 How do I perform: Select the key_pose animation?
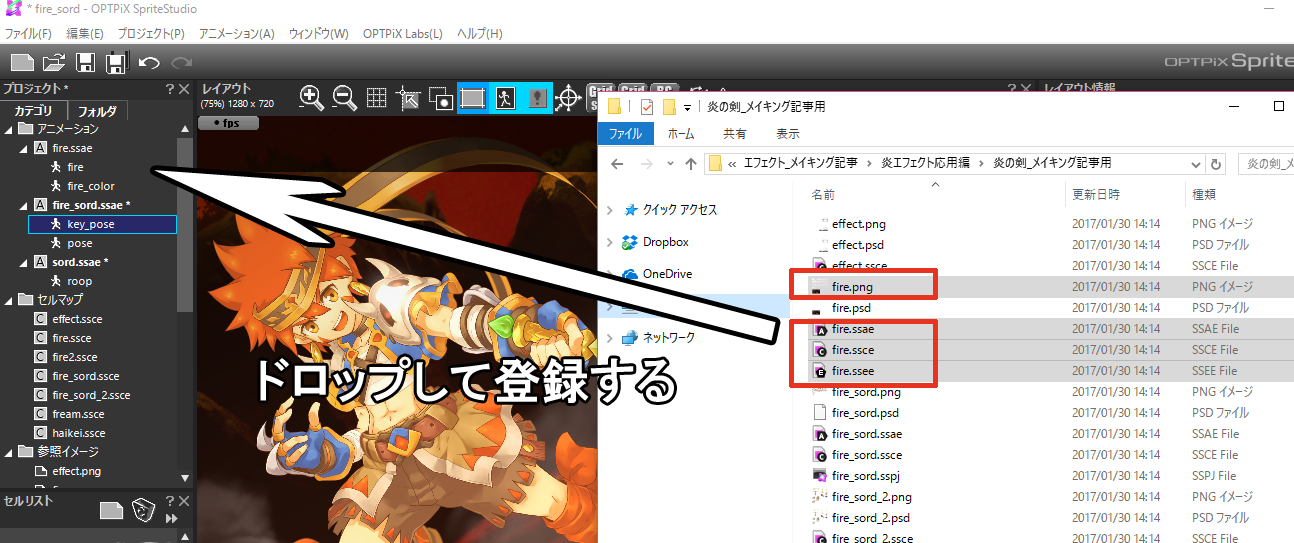[x=102, y=224]
